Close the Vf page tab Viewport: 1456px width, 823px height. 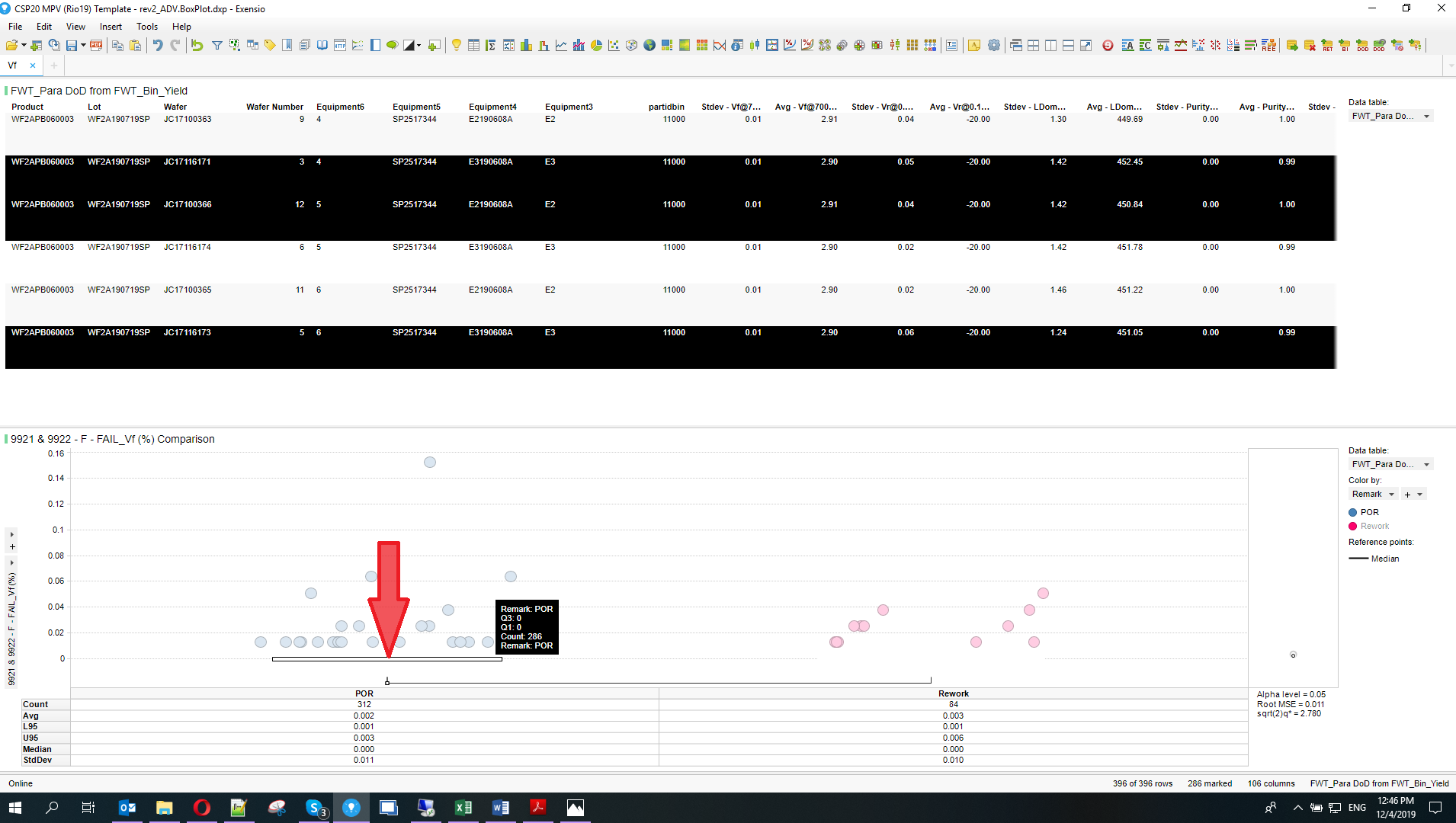[x=33, y=66]
